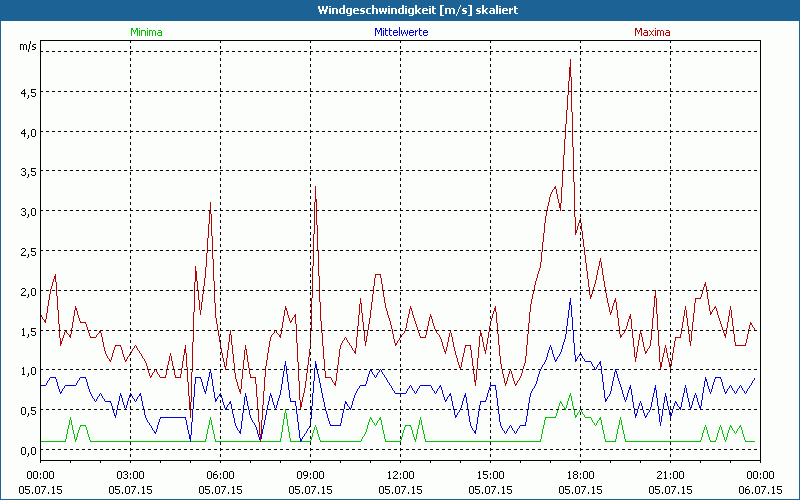This screenshot has width=800, height=500.
Task: Select the 4,5 y-axis tick label
Action: click(x=27, y=92)
